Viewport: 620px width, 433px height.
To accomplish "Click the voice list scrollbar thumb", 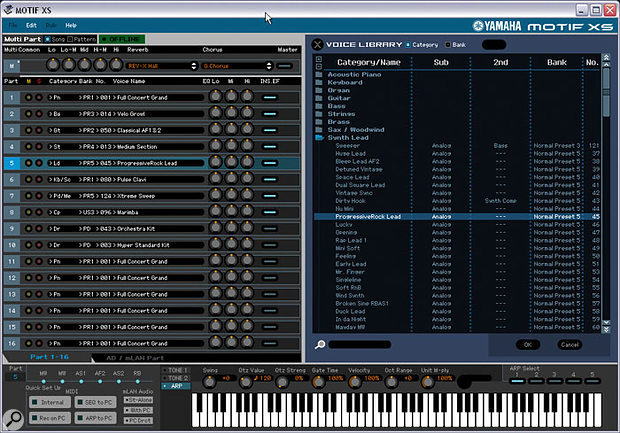I will [x=606, y=93].
